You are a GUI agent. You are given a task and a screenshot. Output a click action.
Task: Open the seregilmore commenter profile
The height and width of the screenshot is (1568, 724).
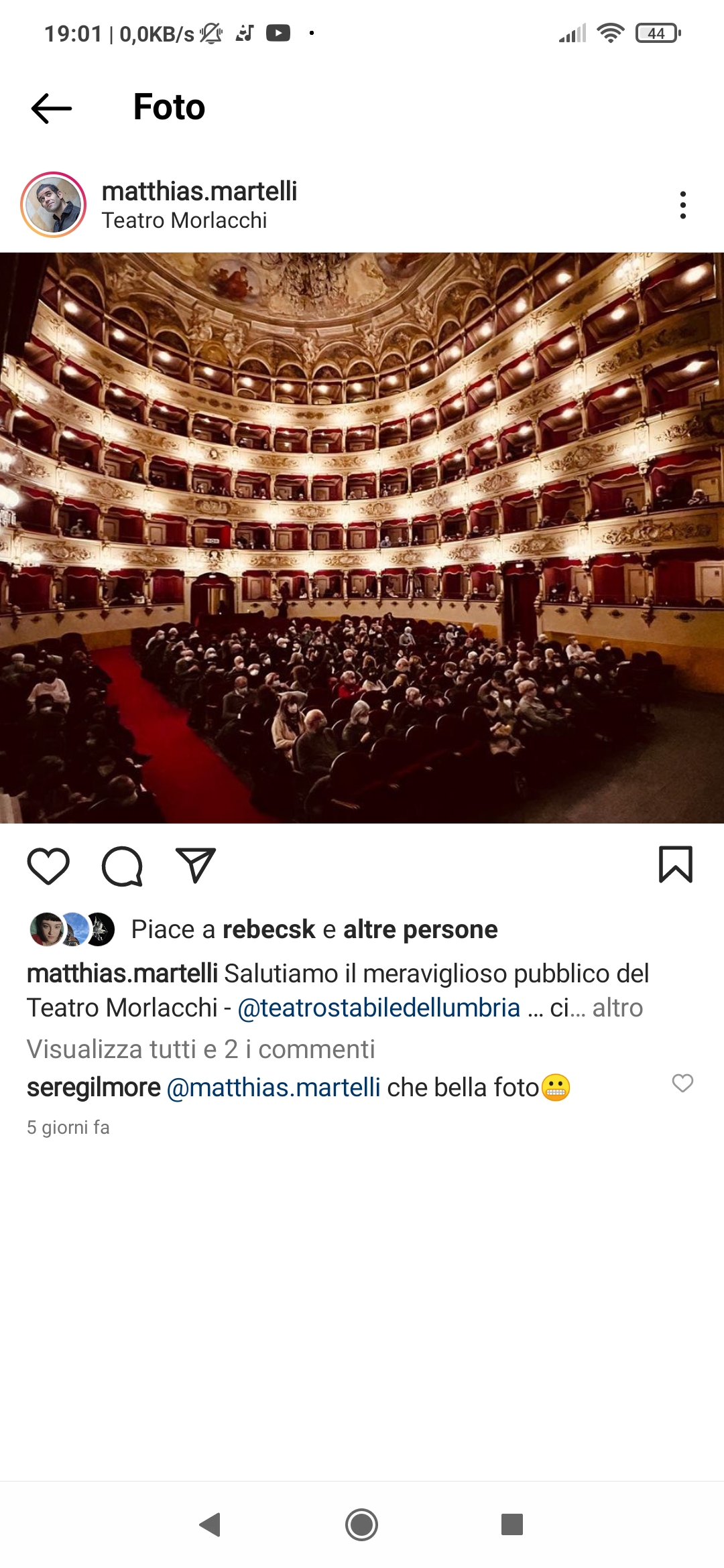(94, 1088)
